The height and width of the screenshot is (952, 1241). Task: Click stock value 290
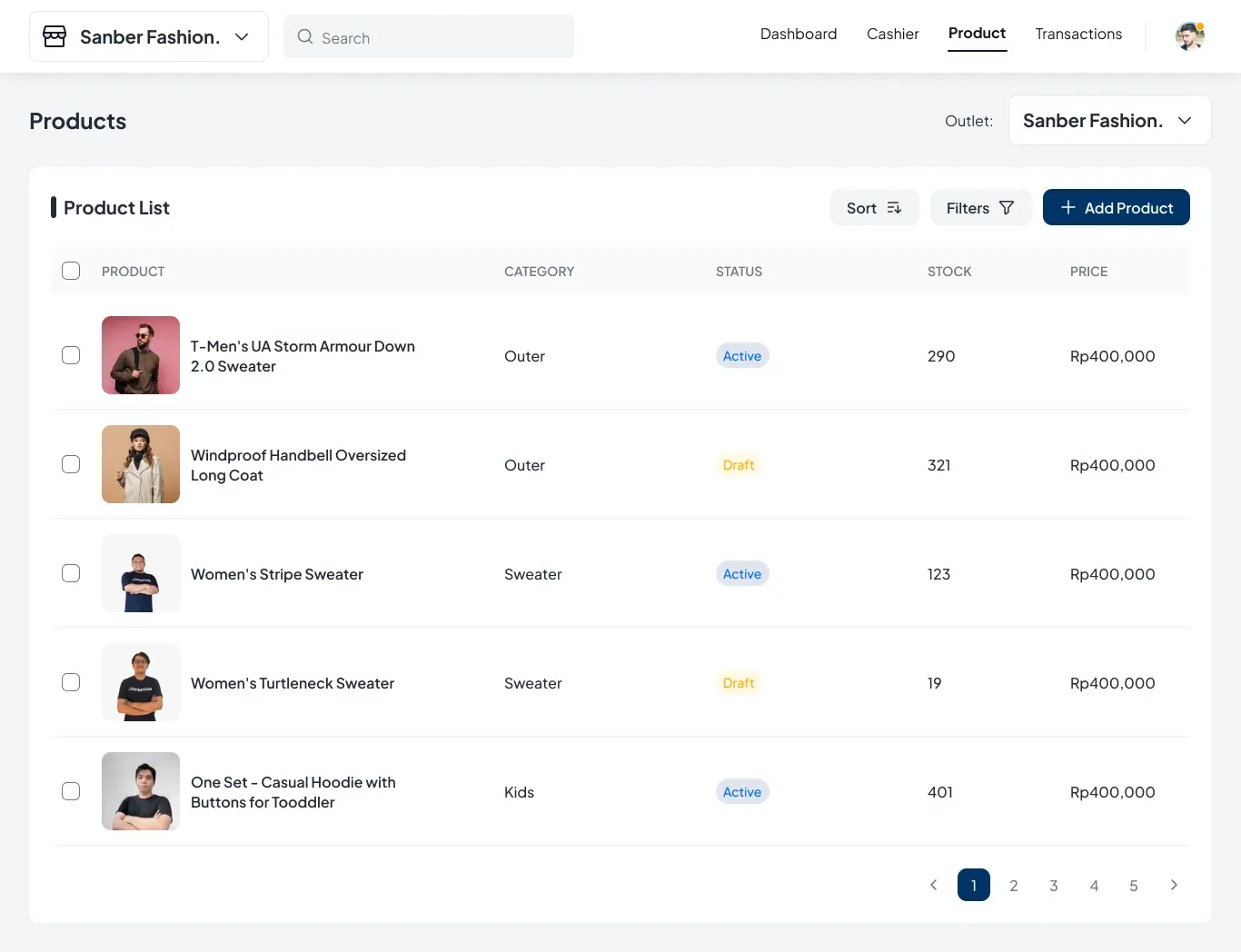941,356
